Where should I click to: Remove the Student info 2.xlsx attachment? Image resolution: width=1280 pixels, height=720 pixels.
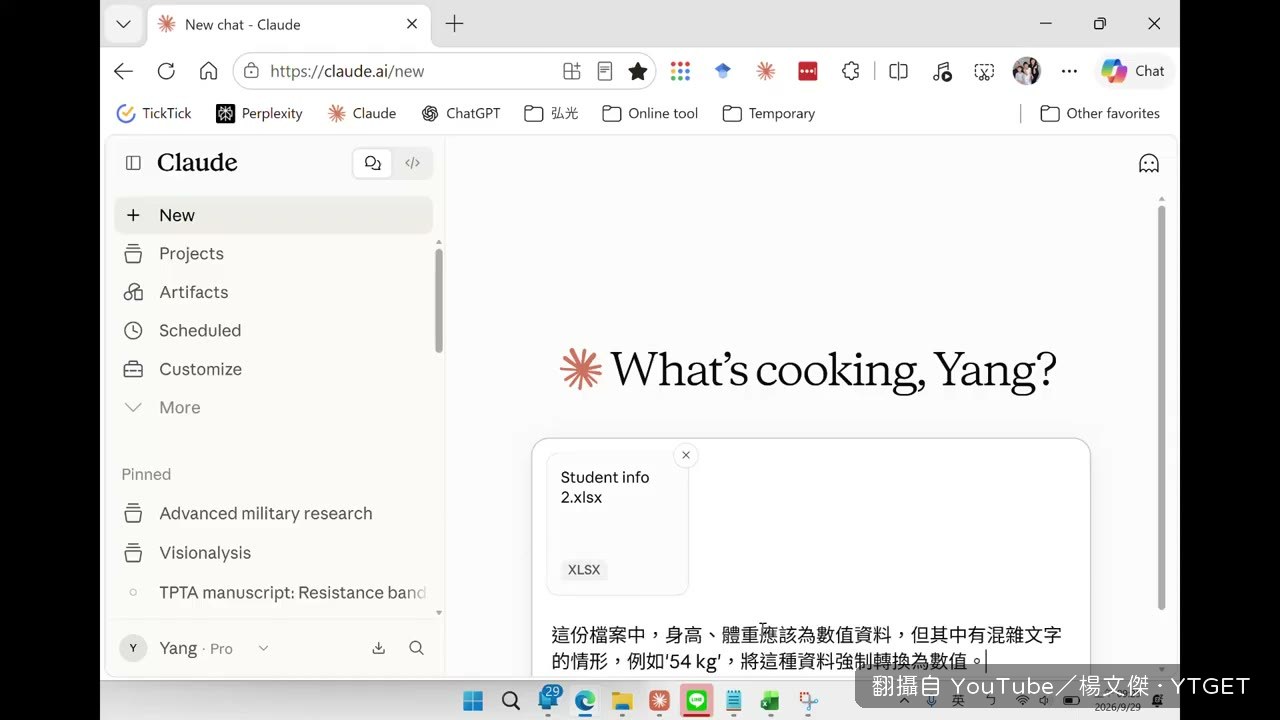pyautogui.click(x=686, y=455)
